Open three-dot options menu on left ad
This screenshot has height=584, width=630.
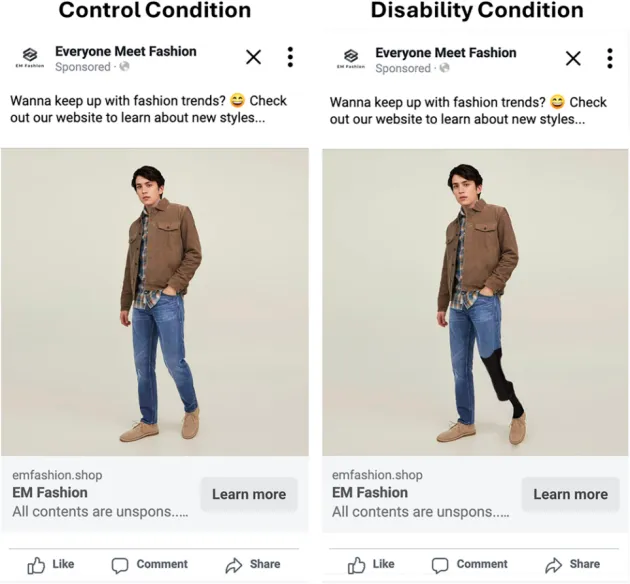click(x=290, y=57)
